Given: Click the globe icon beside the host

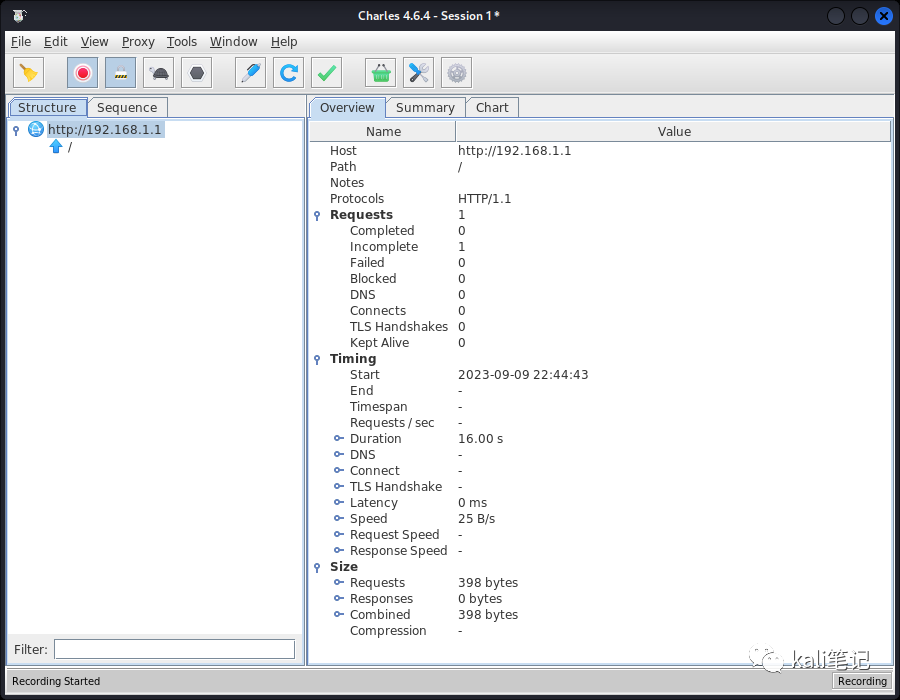Looking at the screenshot, I should [x=36, y=130].
